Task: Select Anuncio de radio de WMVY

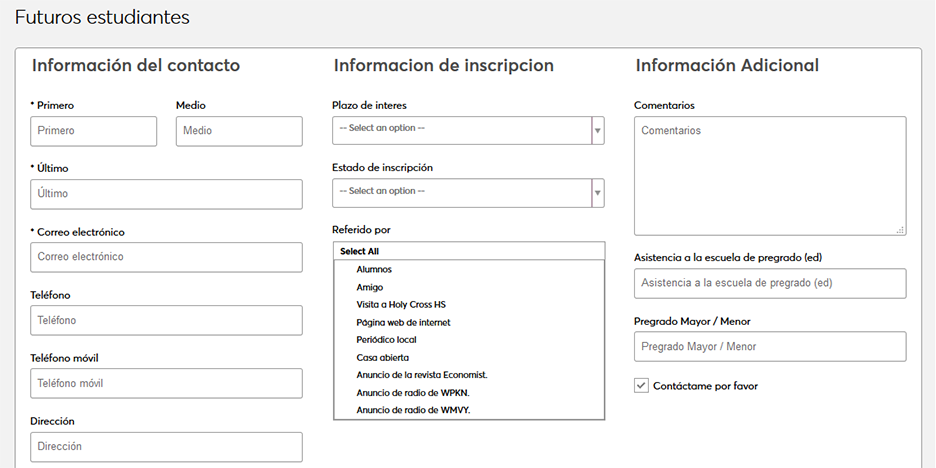Action: (x=413, y=410)
